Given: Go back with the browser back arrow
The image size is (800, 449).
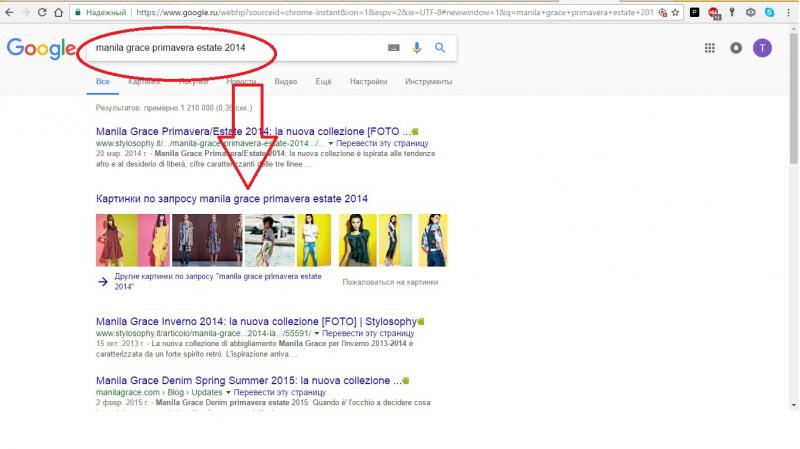Looking at the screenshot, I should click(9, 12).
